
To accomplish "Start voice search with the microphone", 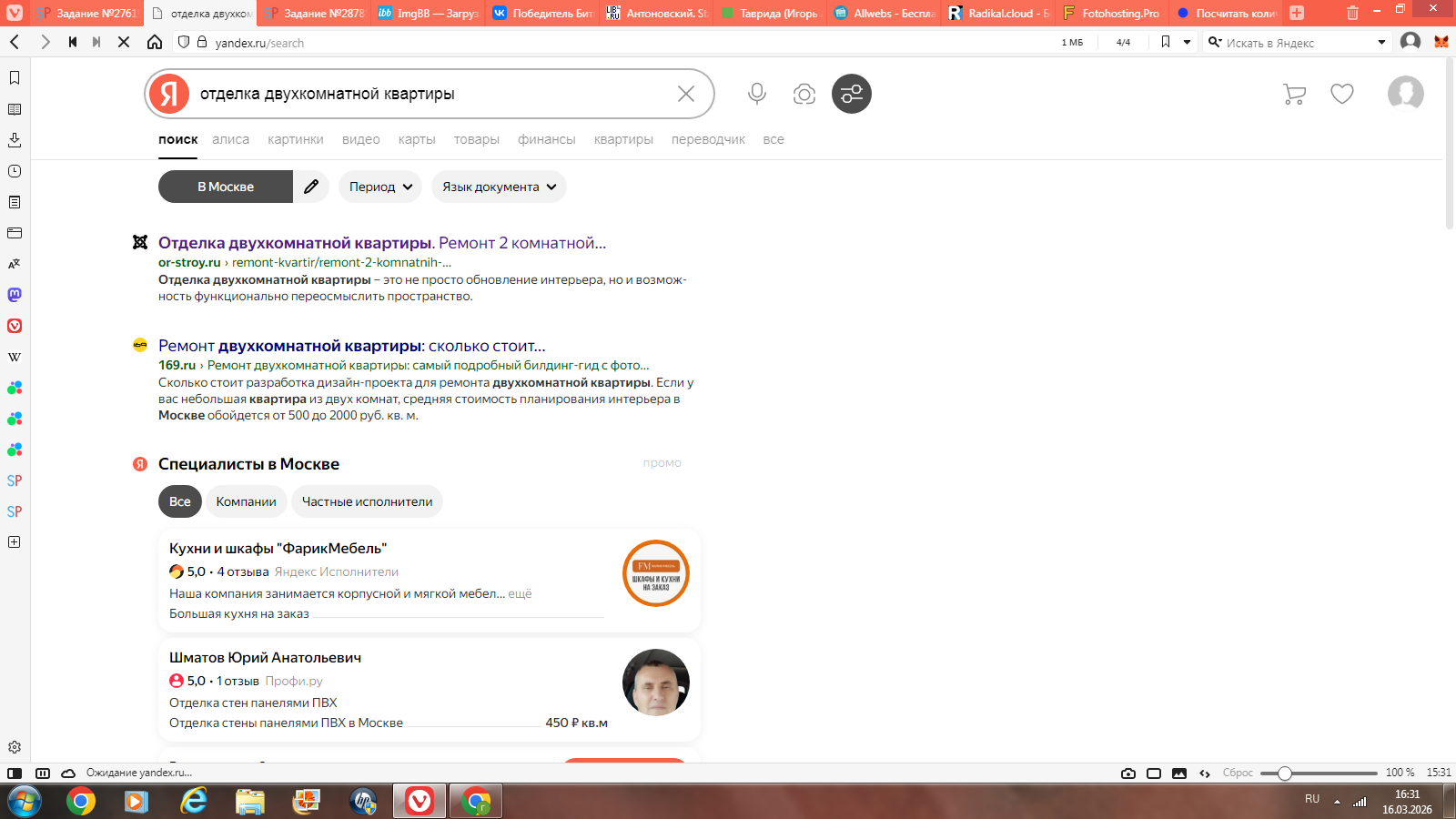I will click(x=757, y=94).
